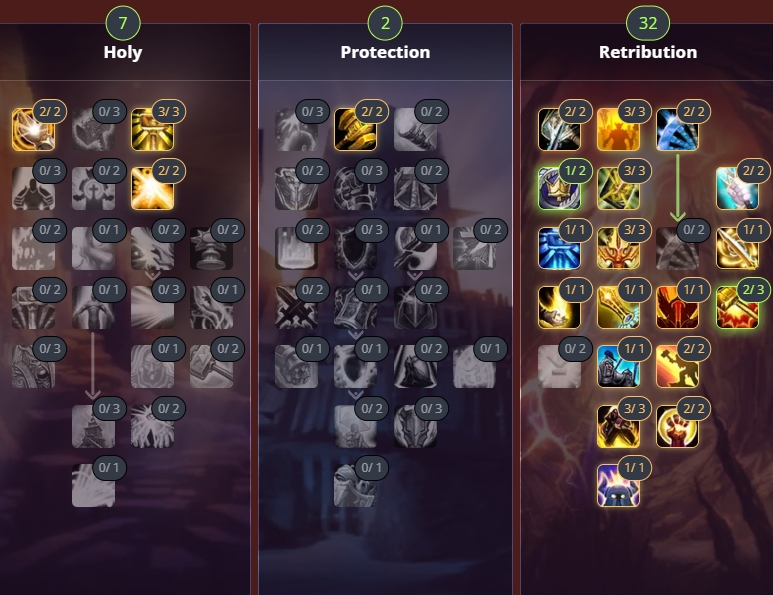Open the Retribution talent tree header
773x595 pixels.
pos(648,52)
